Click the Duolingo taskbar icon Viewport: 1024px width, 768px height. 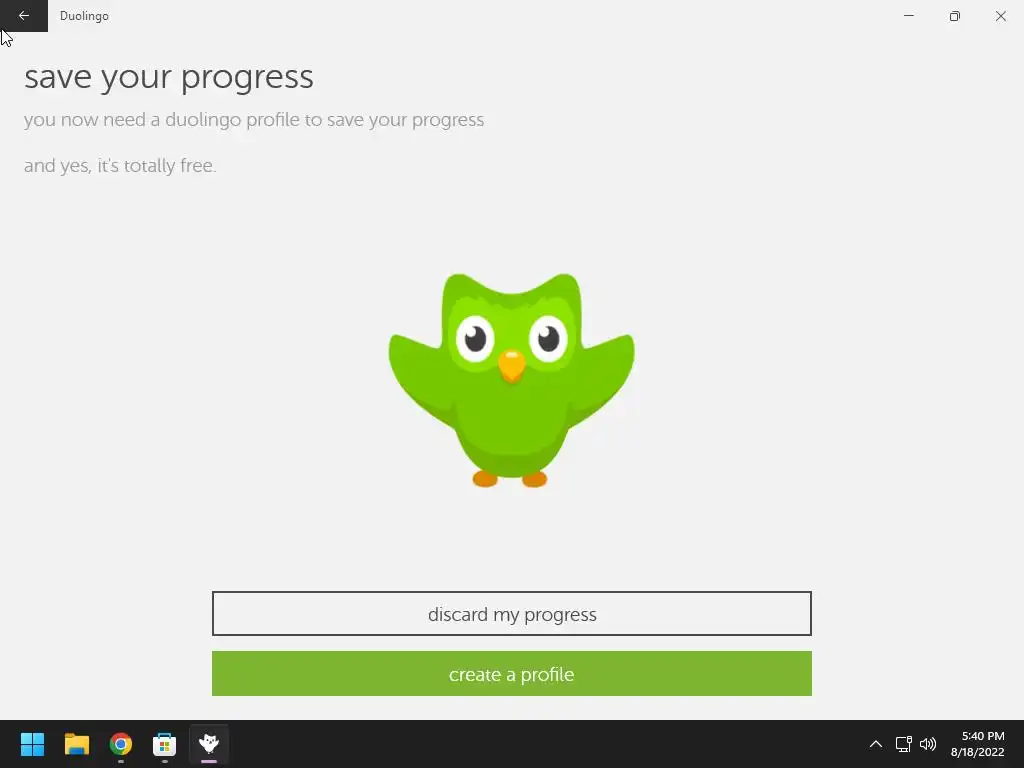209,744
